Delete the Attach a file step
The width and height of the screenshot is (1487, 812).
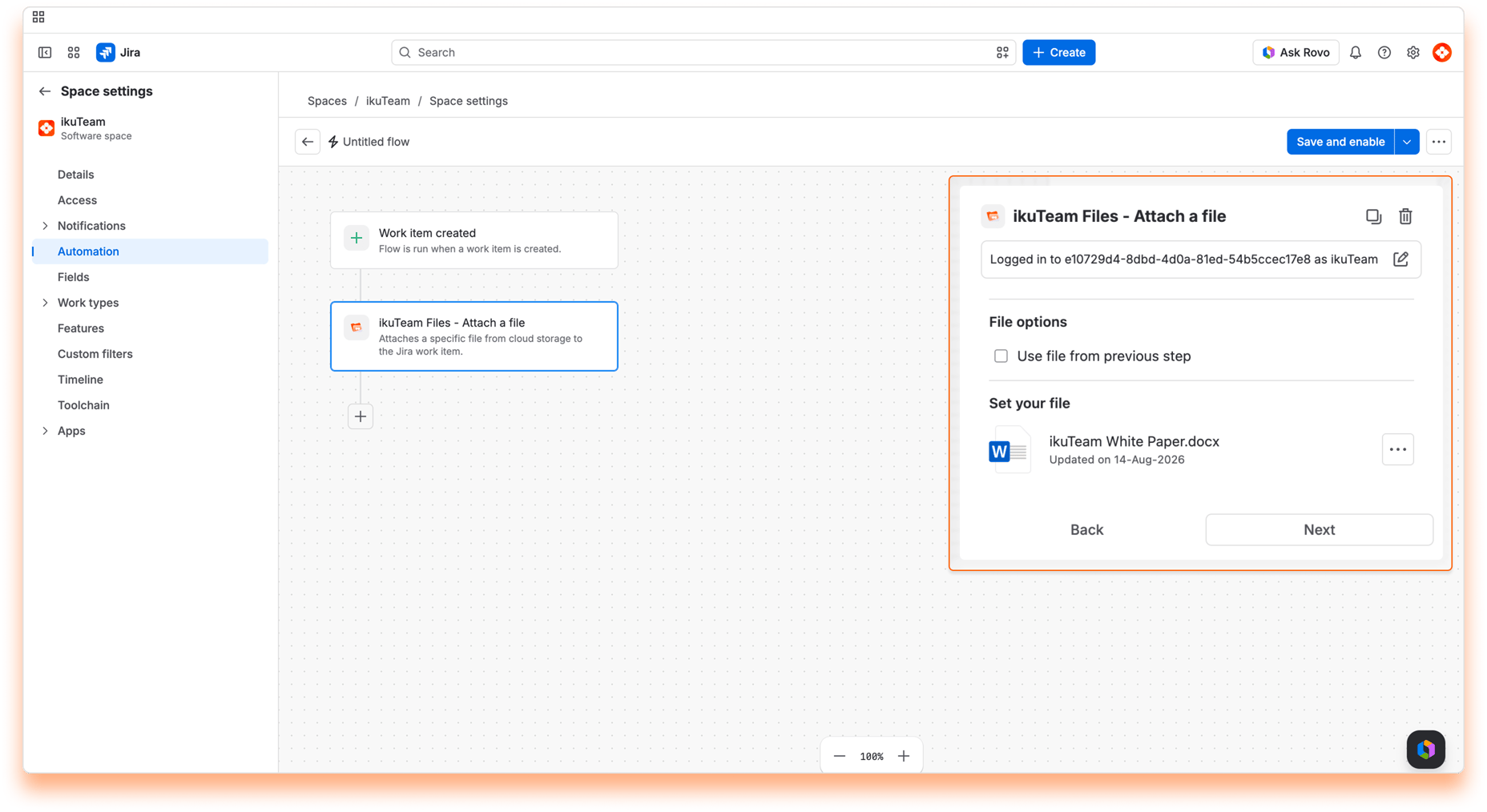point(1405,216)
